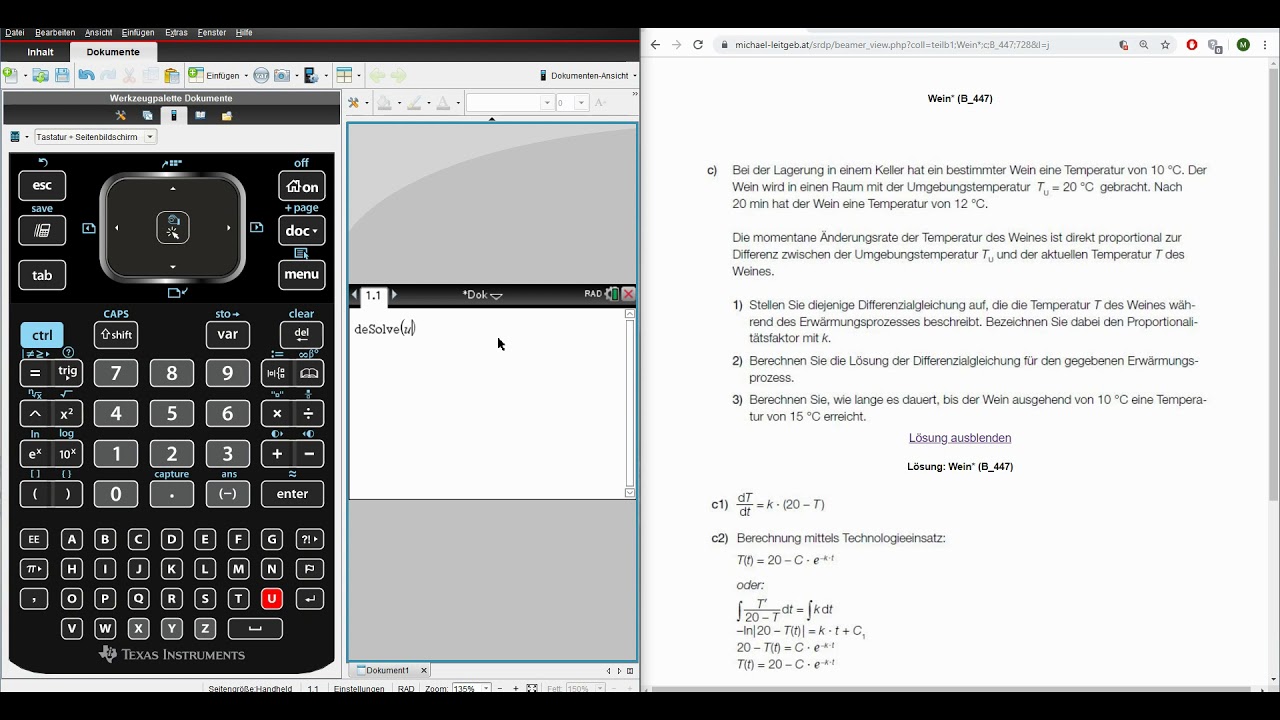This screenshot has width=1280, height=720.
Task: Undo the last action in TI-Nspire toolbar
Action: (x=86, y=75)
